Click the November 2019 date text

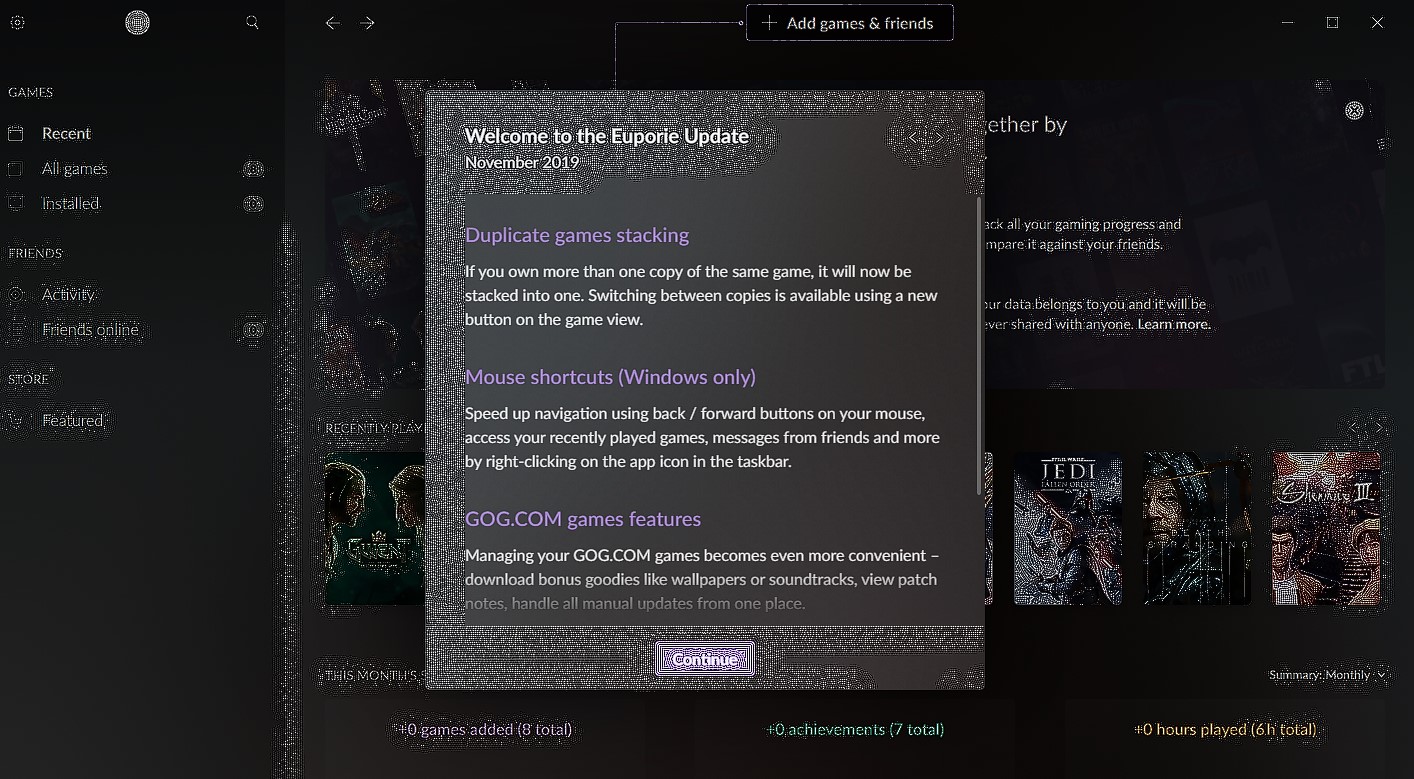(522, 162)
